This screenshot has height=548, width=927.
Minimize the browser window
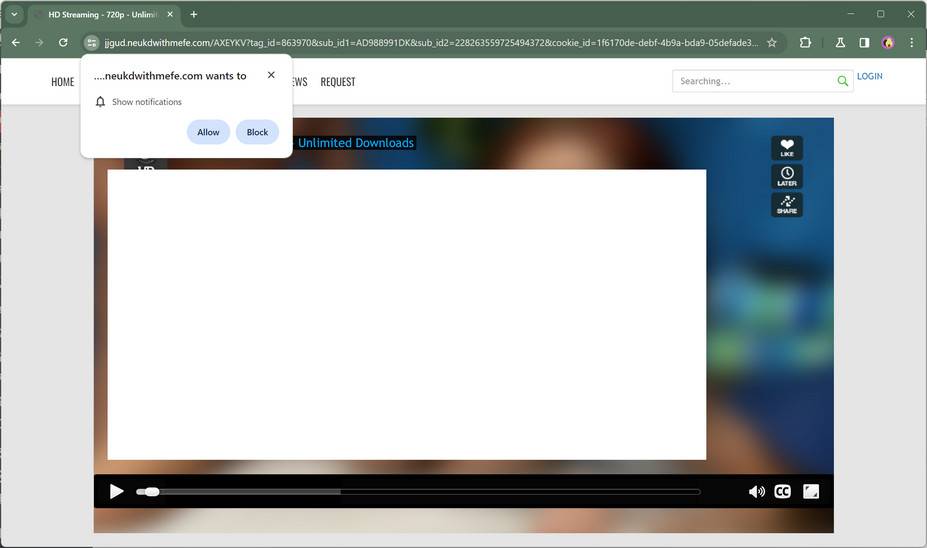851,14
